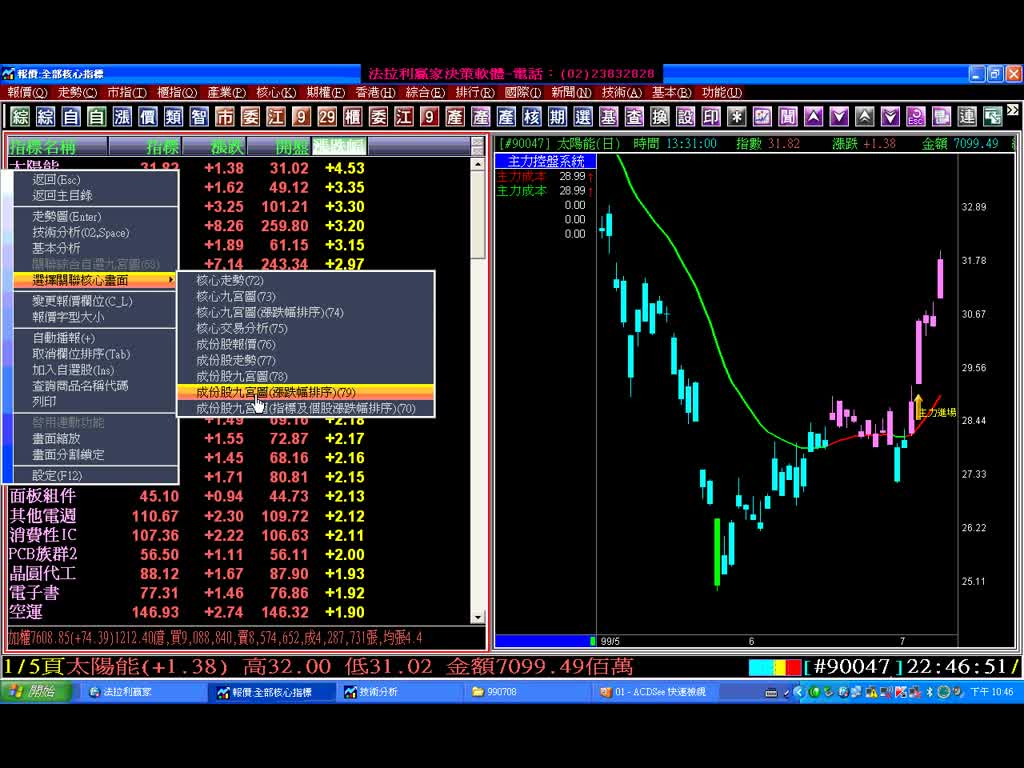Open 設定(F12) from the context menu

(x=96, y=475)
